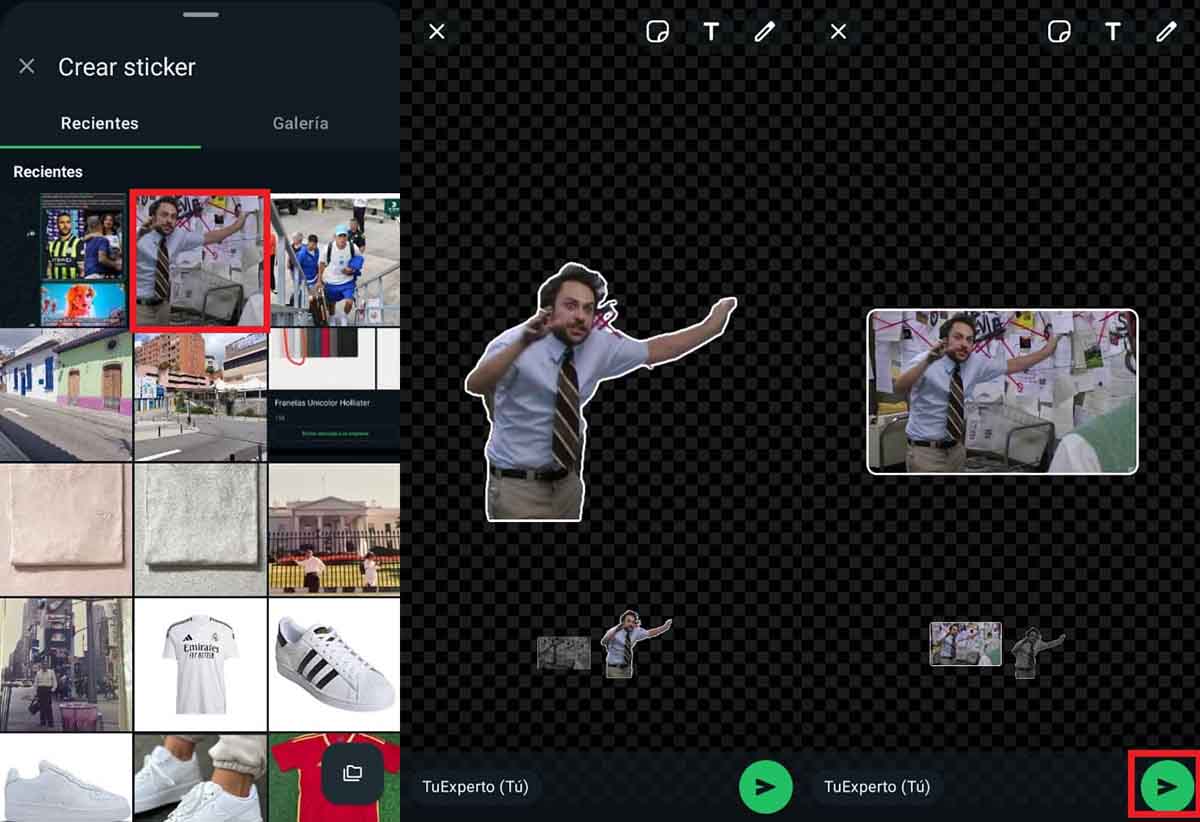Select the Text tool in the right editor
1200x822 pixels.
click(x=1112, y=31)
